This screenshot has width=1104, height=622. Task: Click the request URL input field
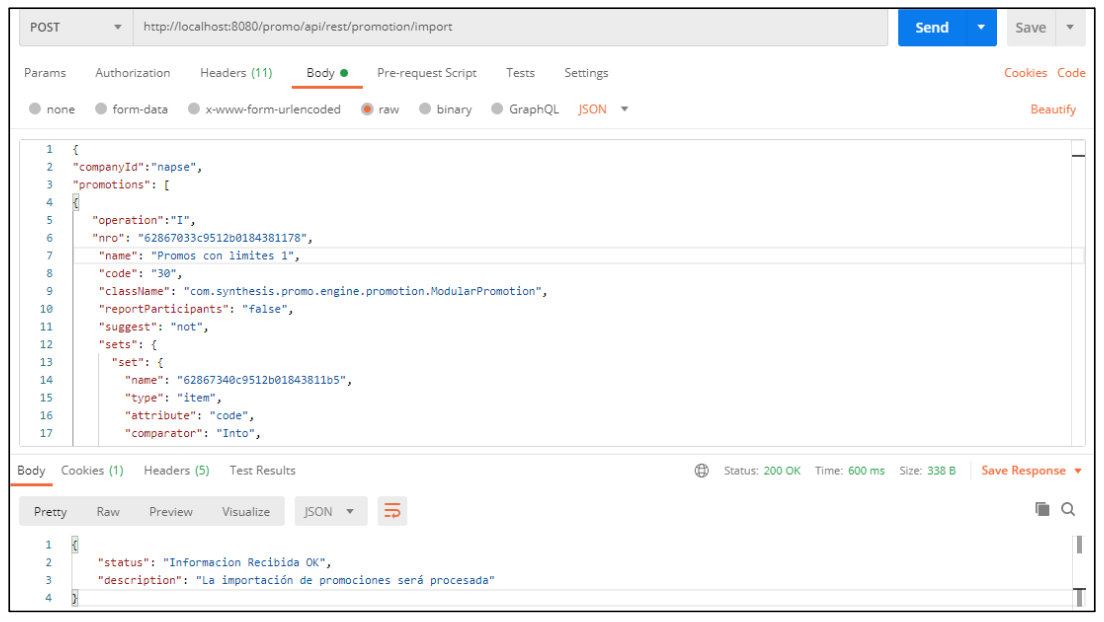(510, 27)
